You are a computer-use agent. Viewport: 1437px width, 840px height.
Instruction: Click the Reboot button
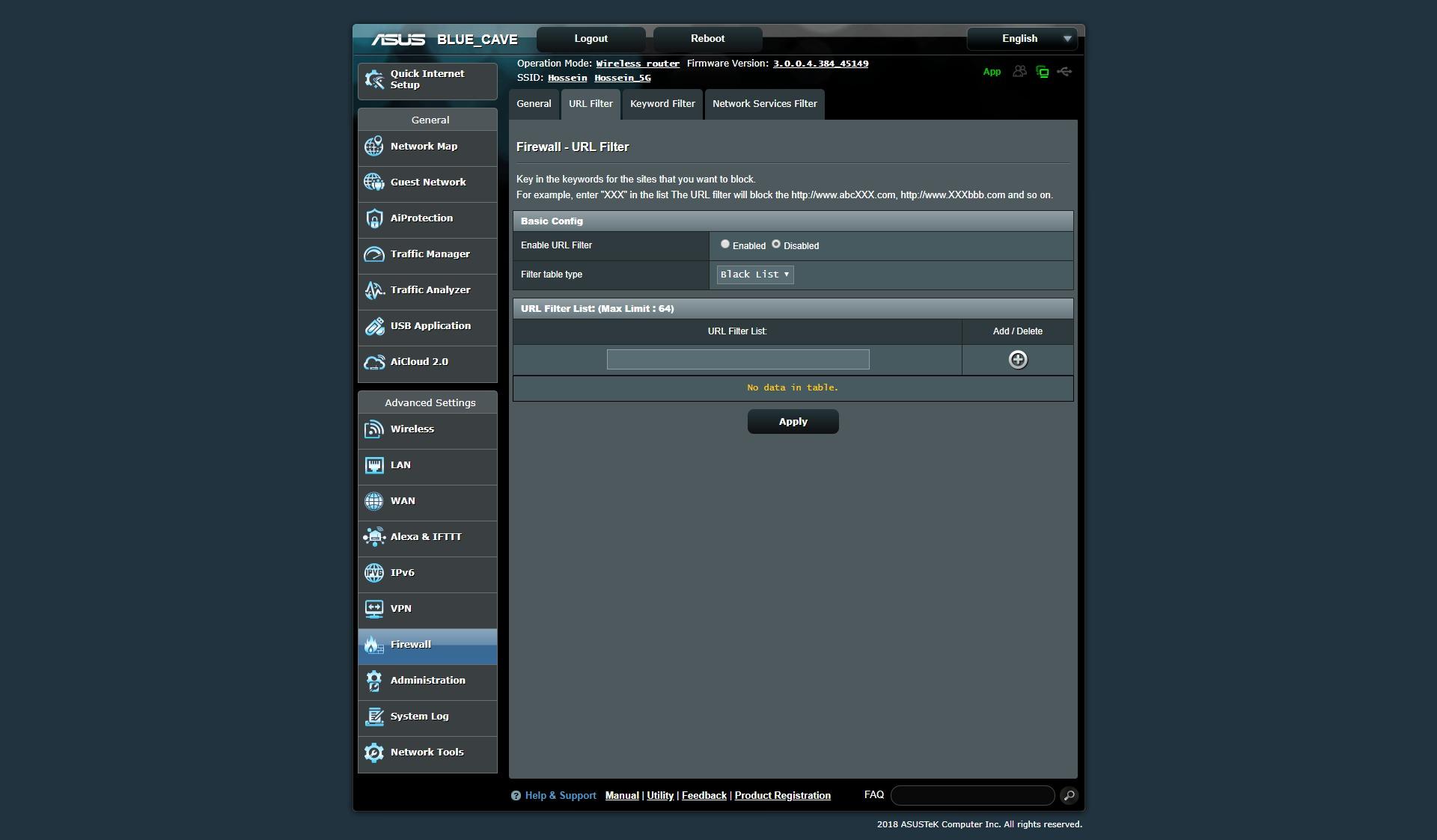(x=707, y=39)
